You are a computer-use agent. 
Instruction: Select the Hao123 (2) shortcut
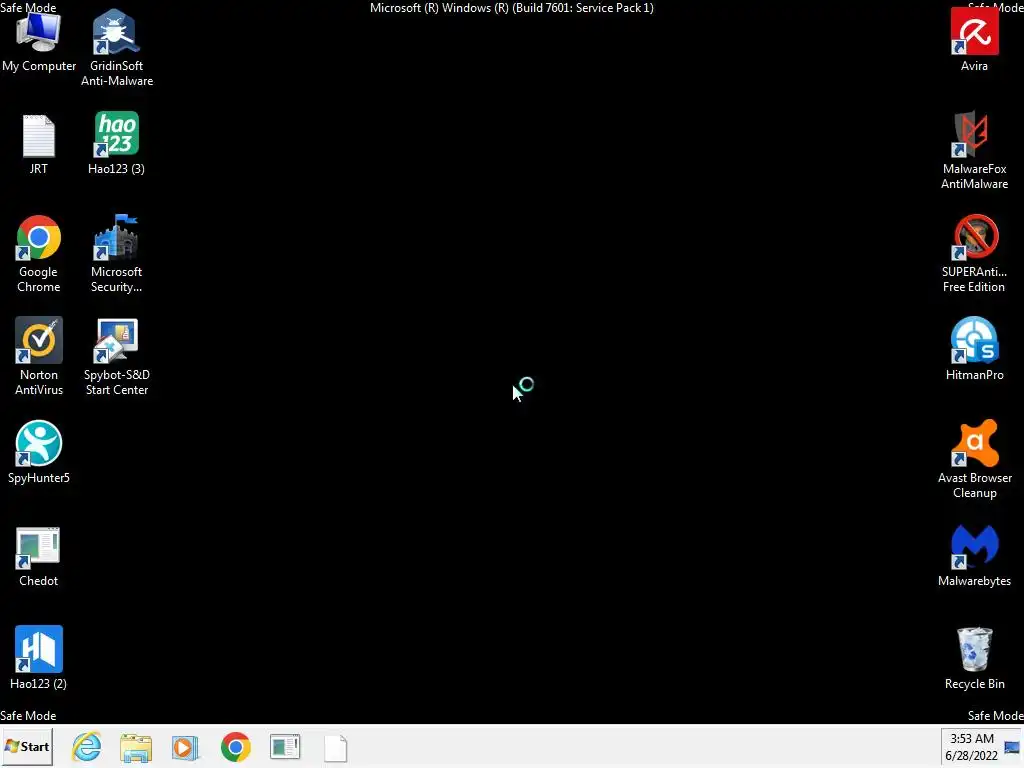tap(39, 658)
